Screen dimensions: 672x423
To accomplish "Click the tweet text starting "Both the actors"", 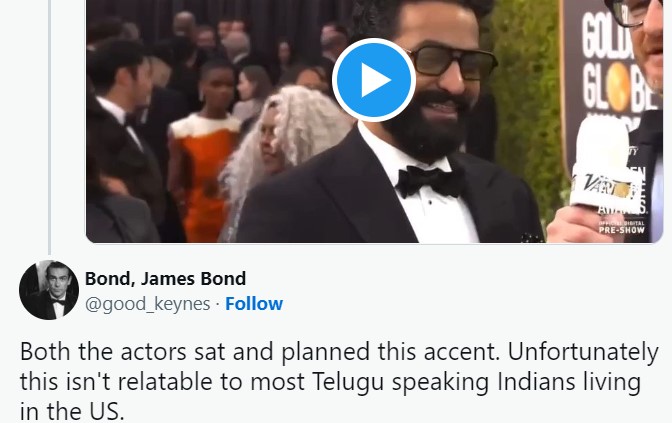I will [339, 381].
